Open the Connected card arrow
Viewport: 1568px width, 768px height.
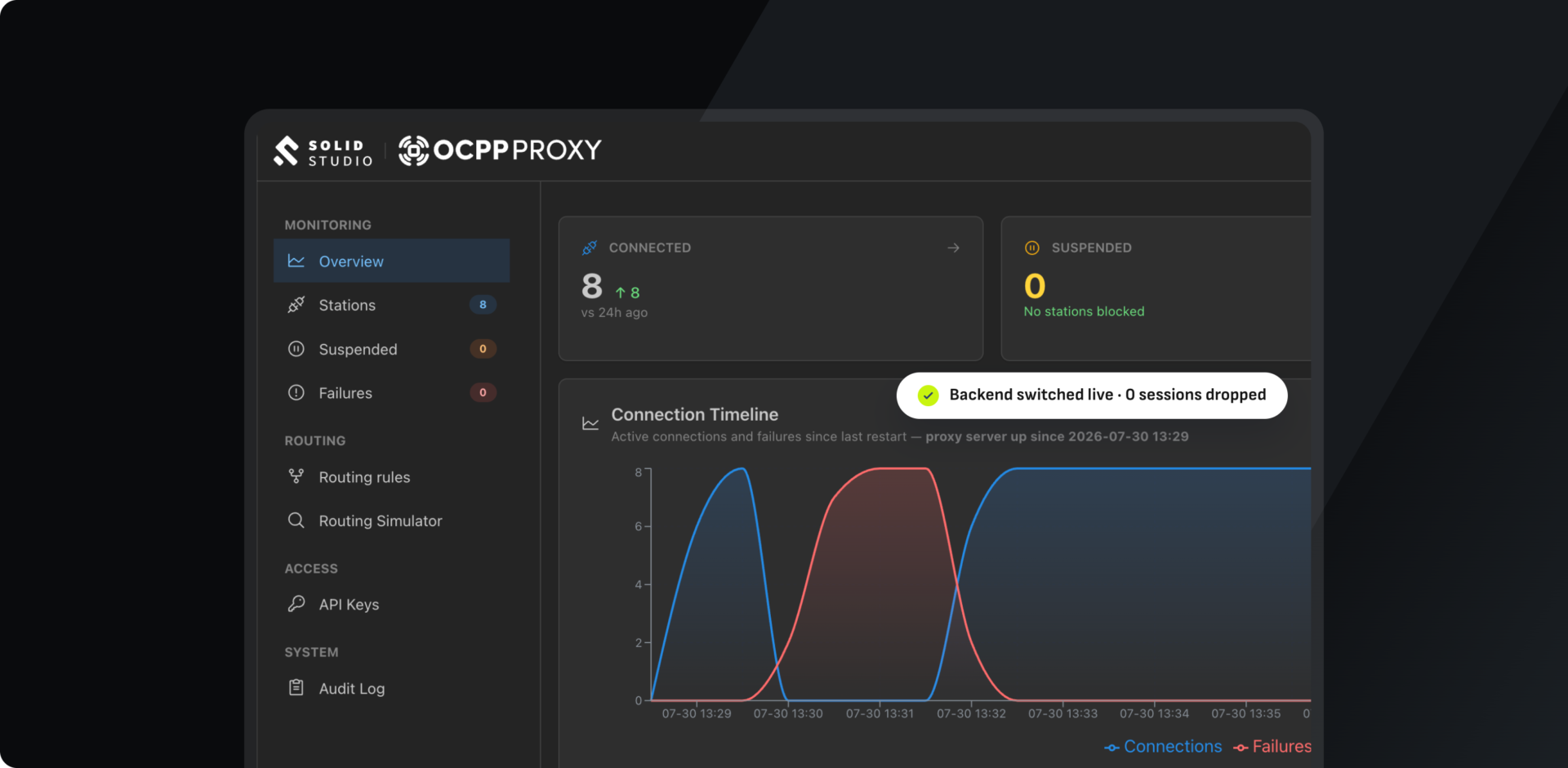(953, 248)
